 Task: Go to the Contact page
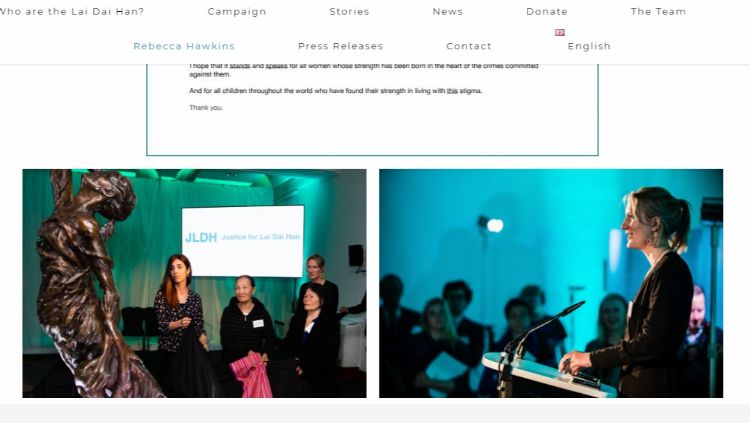(x=469, y=46)
